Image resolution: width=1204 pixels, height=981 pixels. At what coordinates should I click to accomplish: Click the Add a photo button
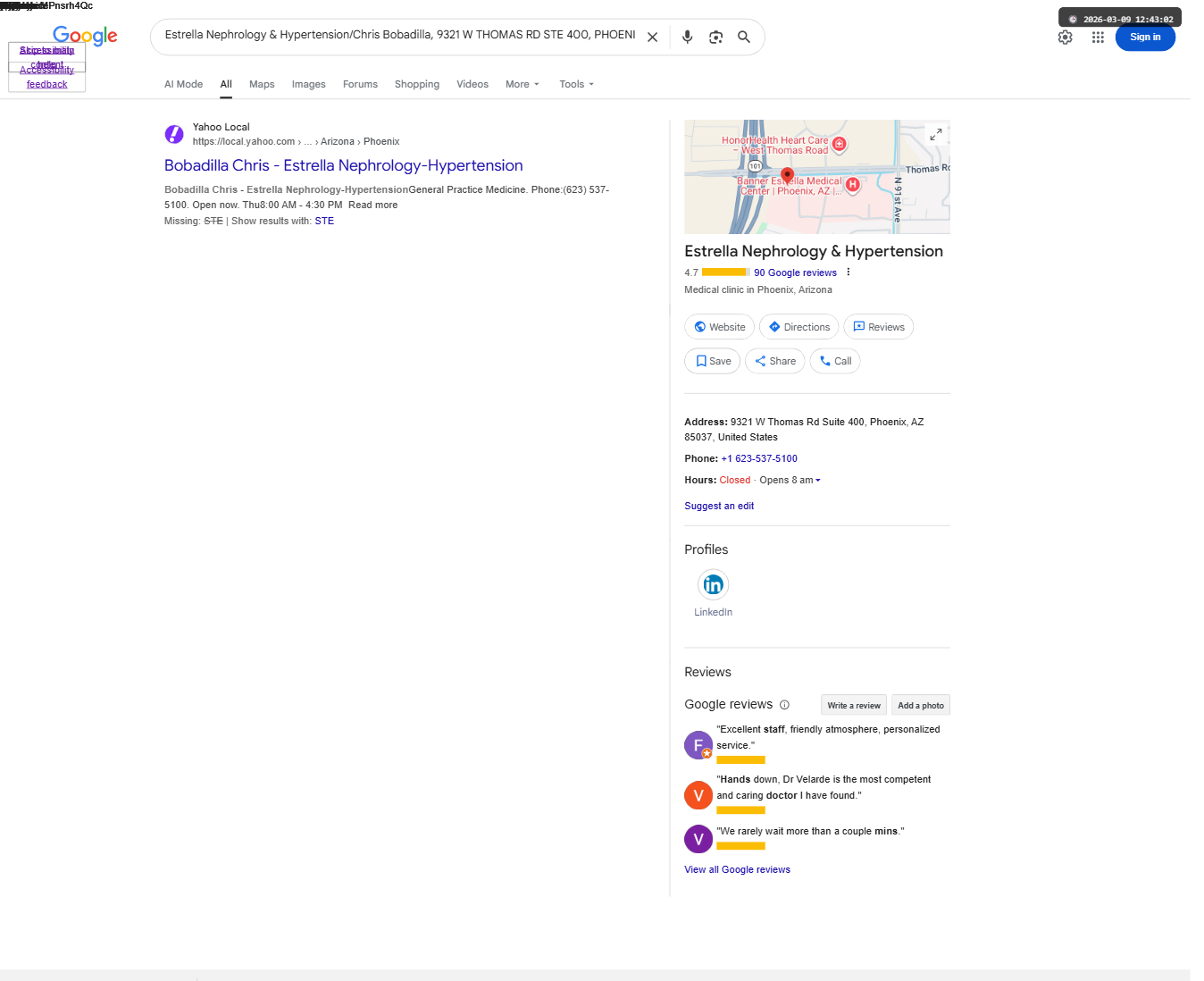pos(921,705)
